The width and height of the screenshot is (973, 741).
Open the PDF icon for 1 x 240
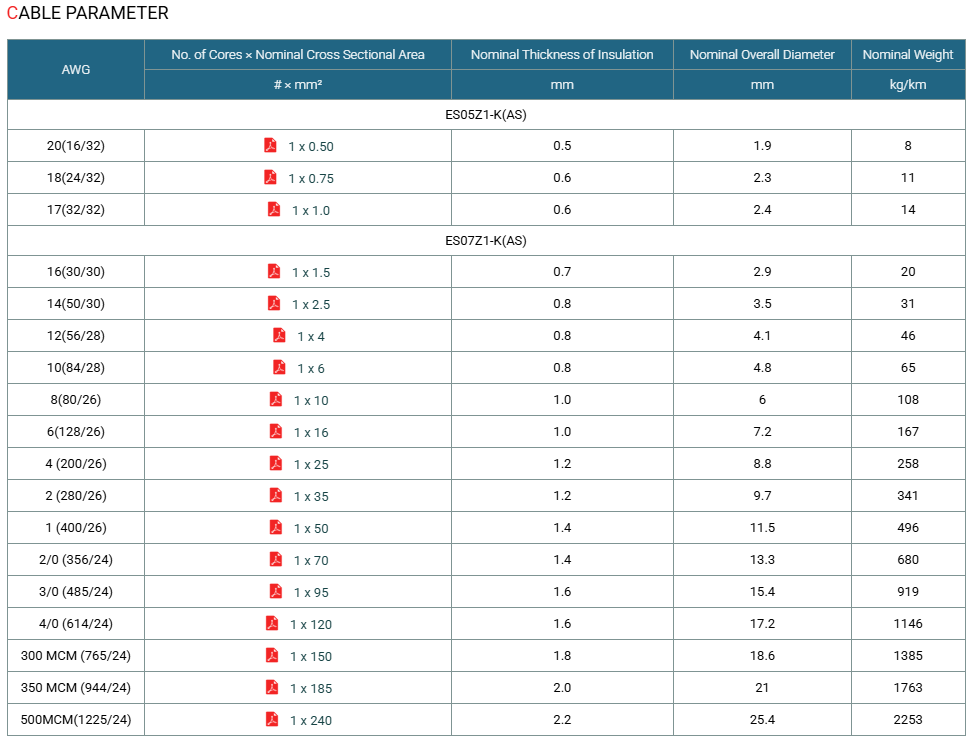pyautogui.click(x=272, y=719)
